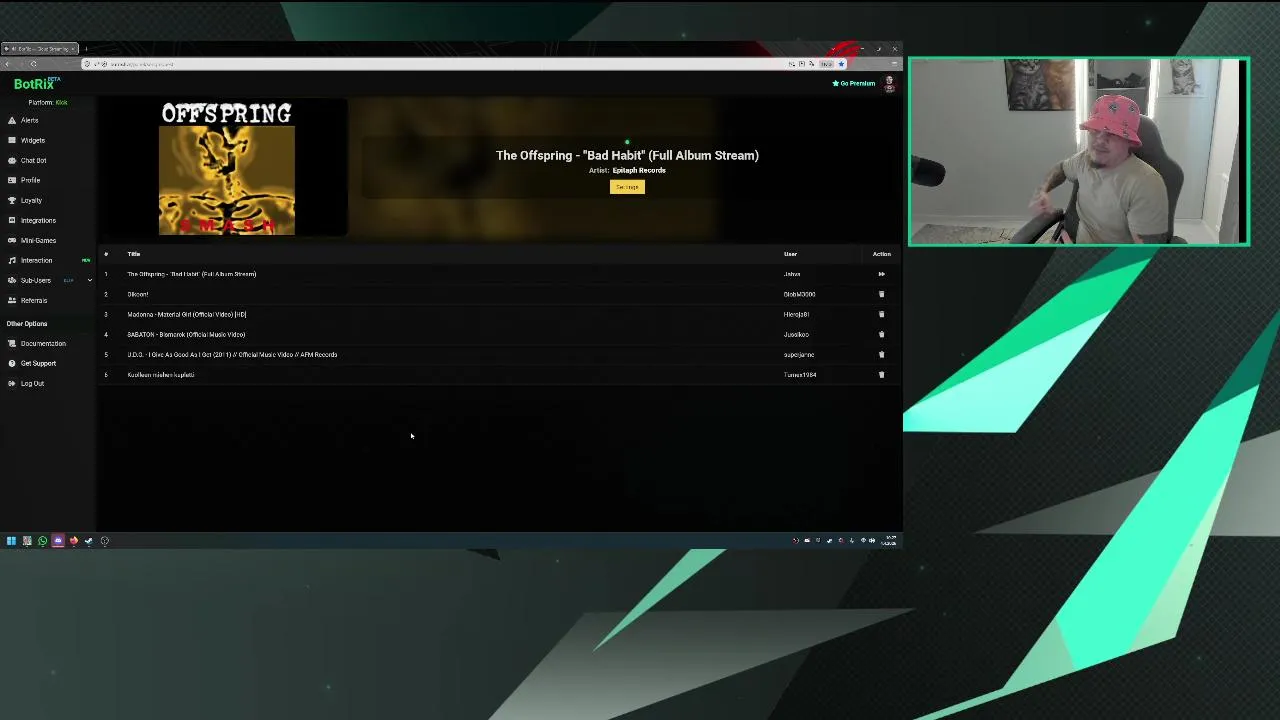The height and width of the screenshot is (720, 1280).
Task: Skip the currently playing Offspring song
Action: [x=881, y=274]
